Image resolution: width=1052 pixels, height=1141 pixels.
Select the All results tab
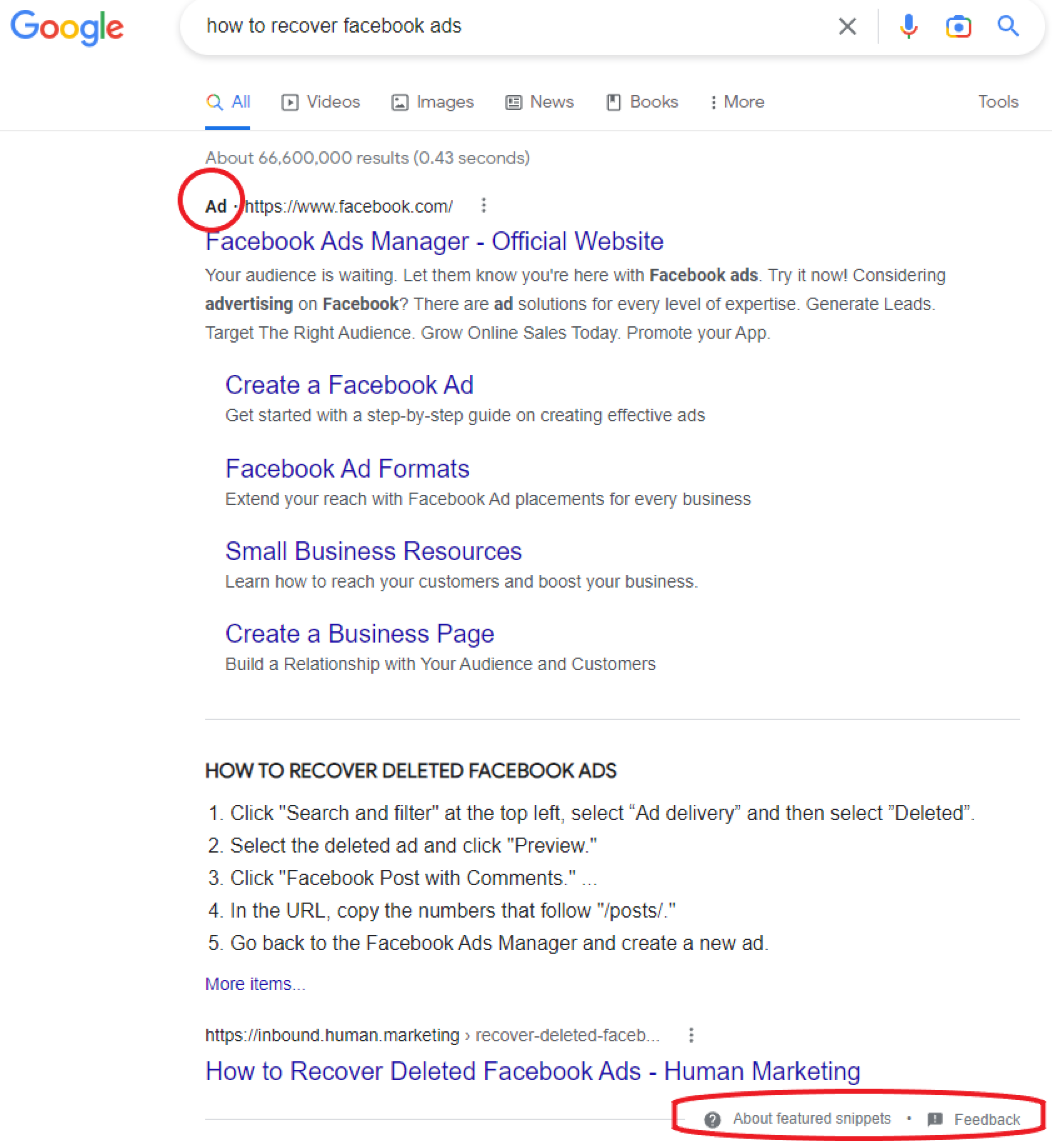point(228,102)
